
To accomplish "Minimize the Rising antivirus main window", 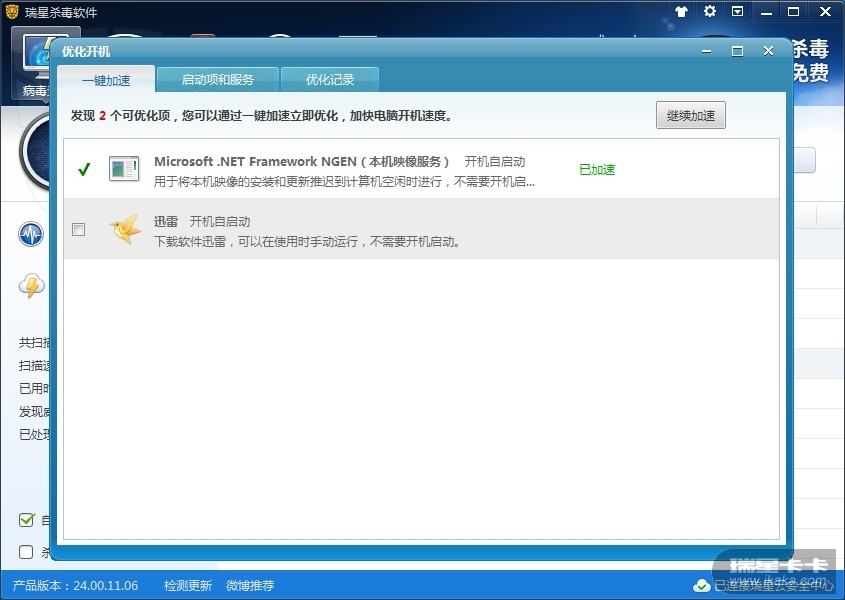I will coord(766,11).
